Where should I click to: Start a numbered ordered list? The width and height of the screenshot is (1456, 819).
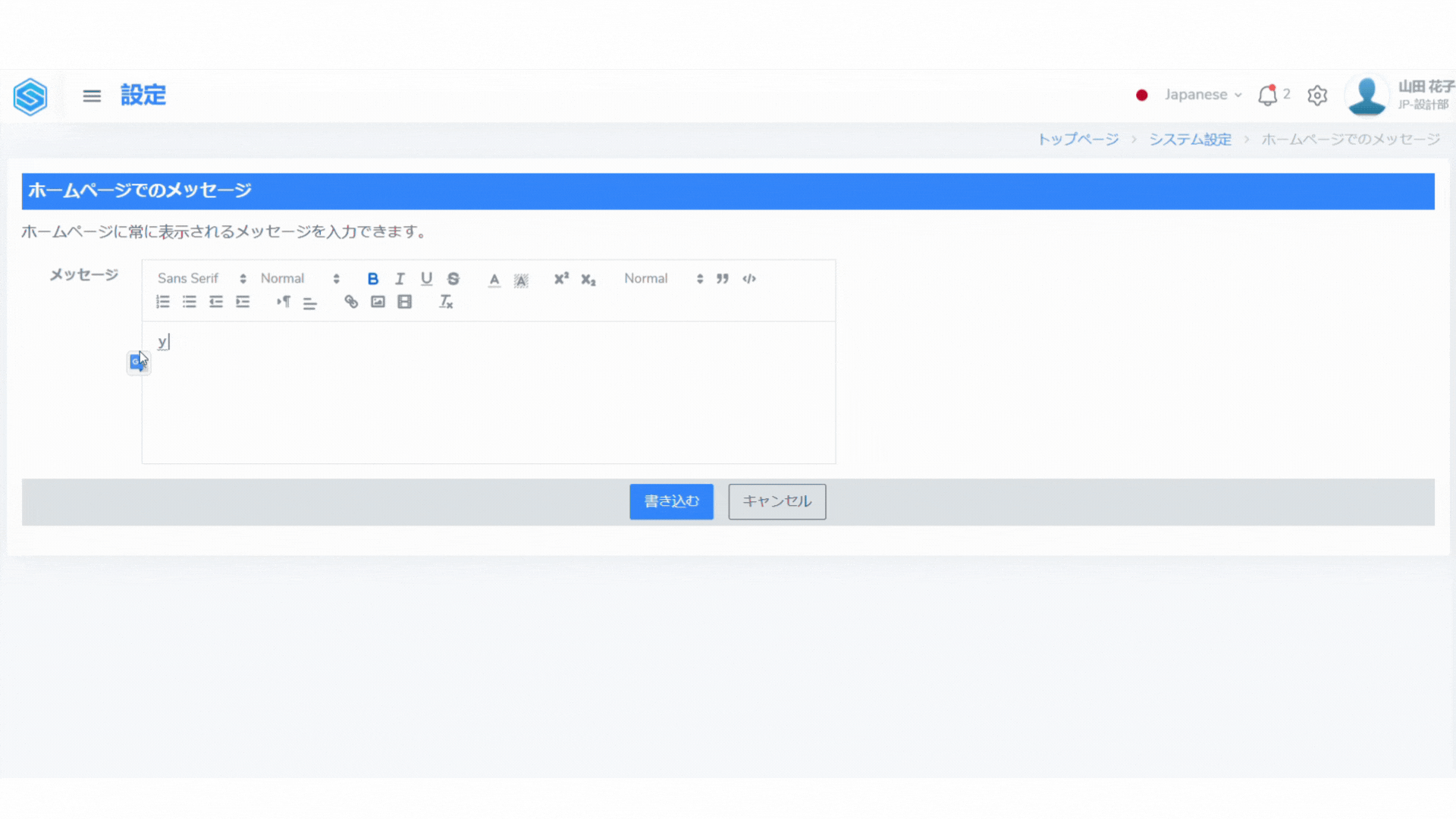(163, 302)
